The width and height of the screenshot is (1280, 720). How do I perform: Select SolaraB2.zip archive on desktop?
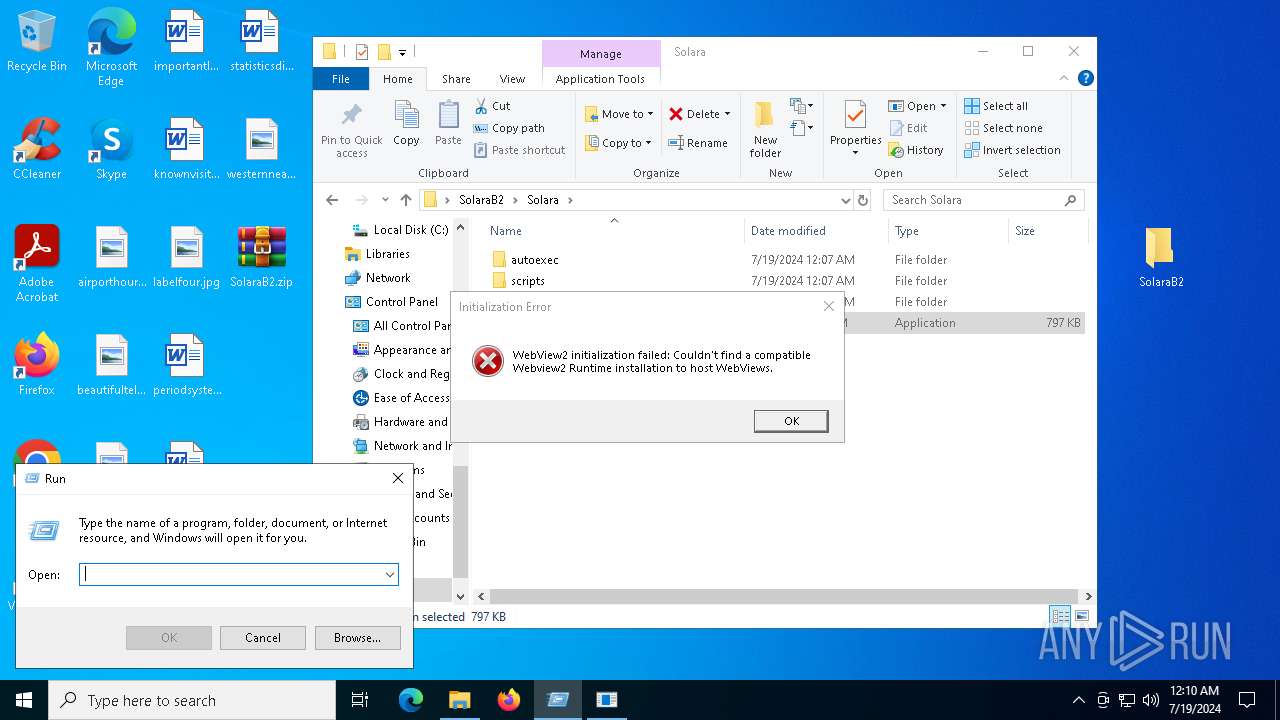click(261, 257)
